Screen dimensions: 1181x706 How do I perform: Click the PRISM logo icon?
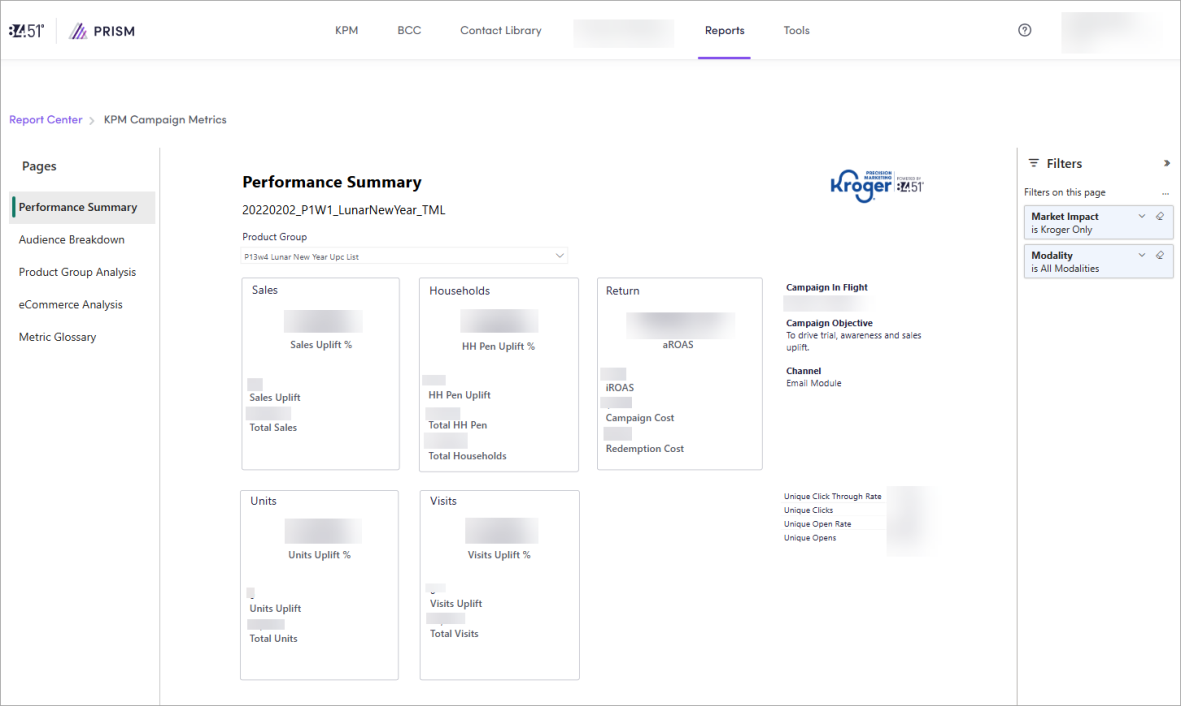tap(78, 31)
